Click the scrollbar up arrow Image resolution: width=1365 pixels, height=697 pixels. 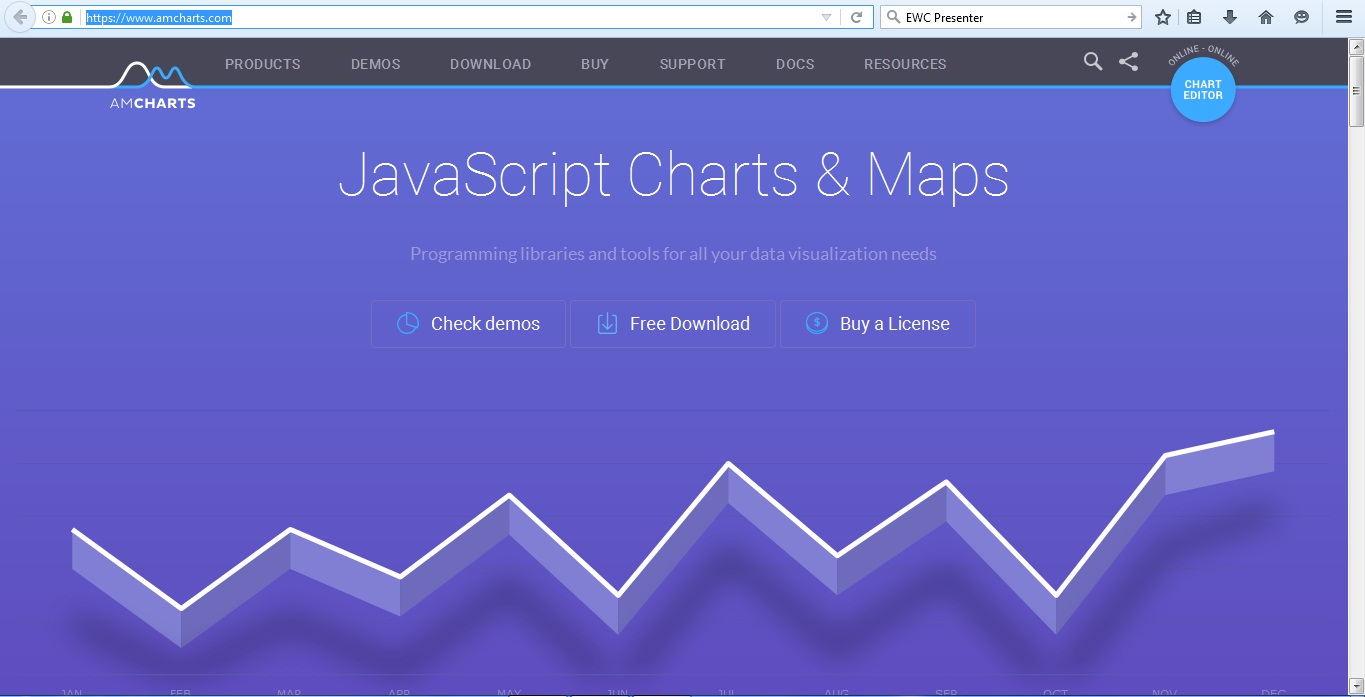pos(1357,46)
